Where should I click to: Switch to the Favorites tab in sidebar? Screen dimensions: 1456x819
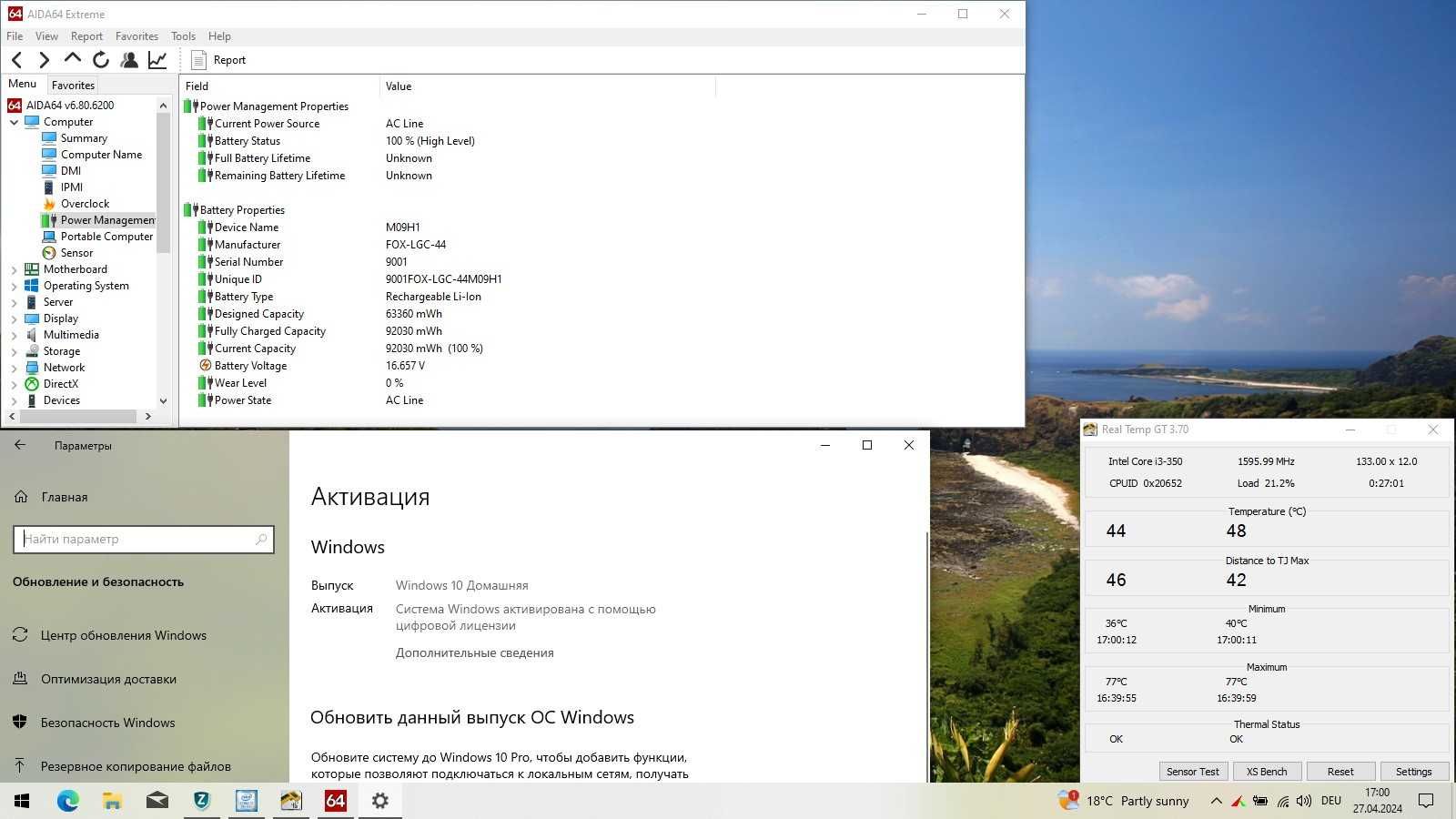pos(73,85)
